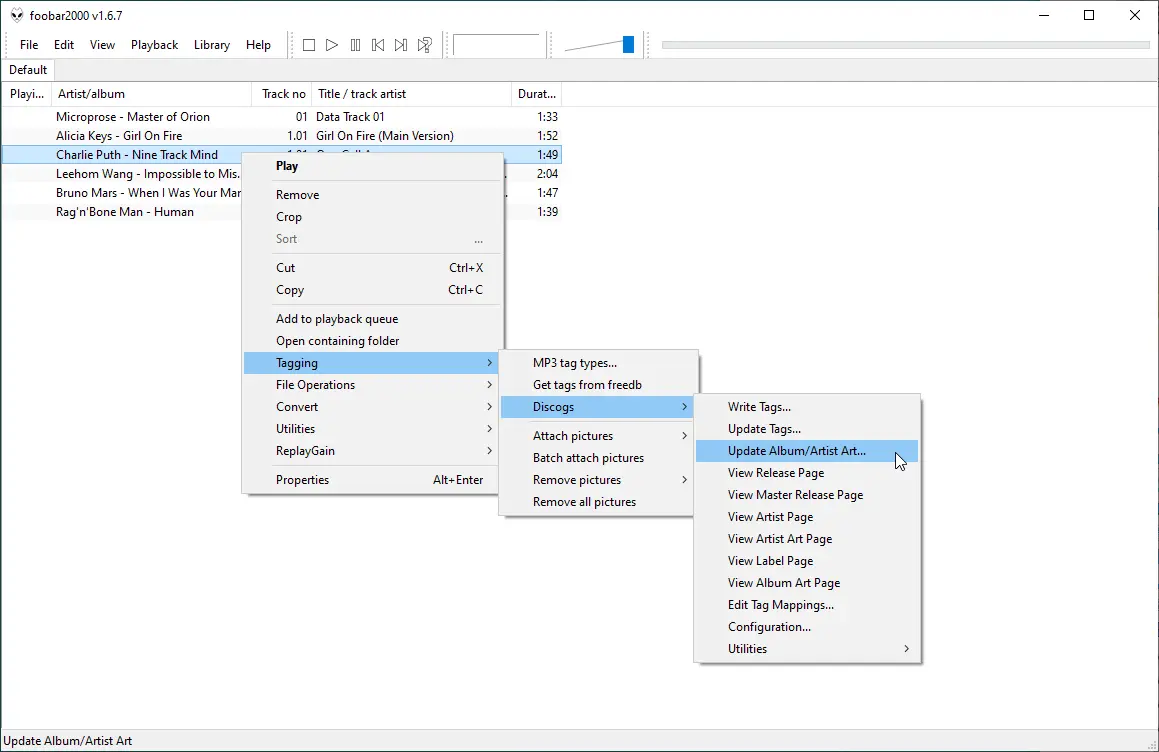Skip to previous track using toolbar icon
This screenshot has height=752, width=1159.
coord(378,45)
